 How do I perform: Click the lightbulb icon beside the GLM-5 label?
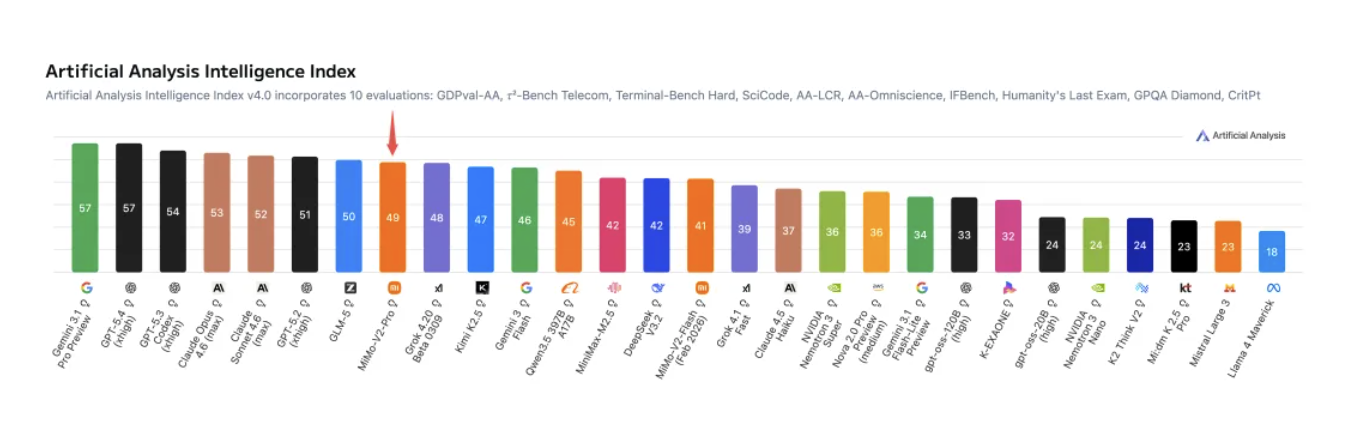(x=352, y=305)
